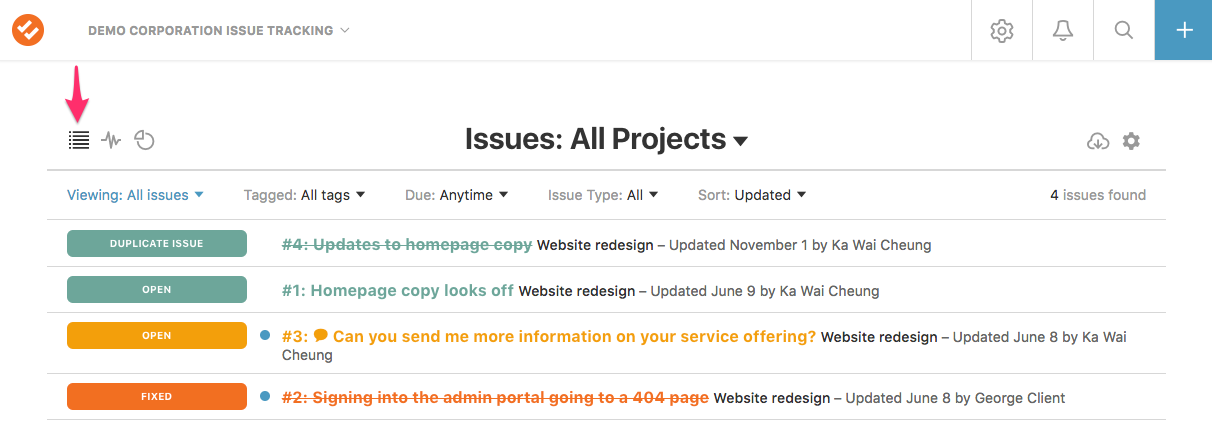Screen dimensions: 1212x431
Task: Show notifications bell
Action: [x=1063, y=30]
